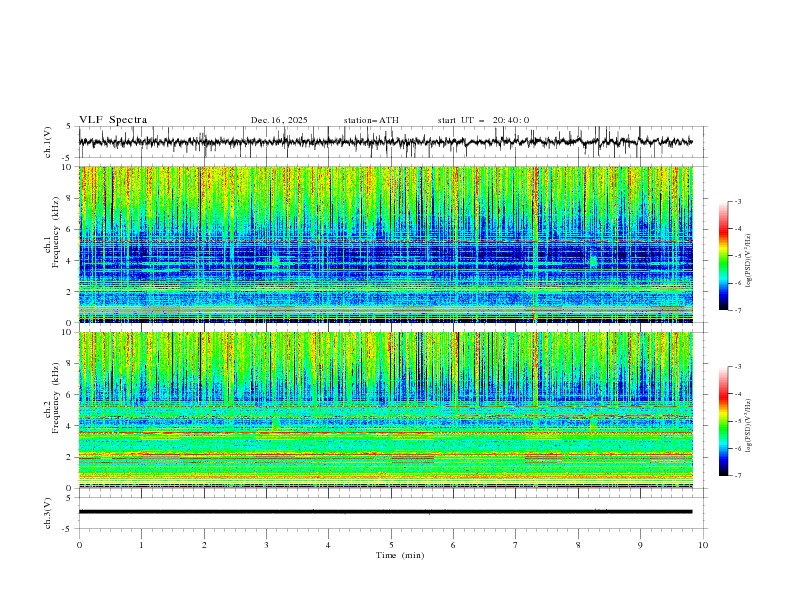This screenshot has width=792, height=612.
Task: Click the 'station=ATH' label
Action: click(371, 120)
